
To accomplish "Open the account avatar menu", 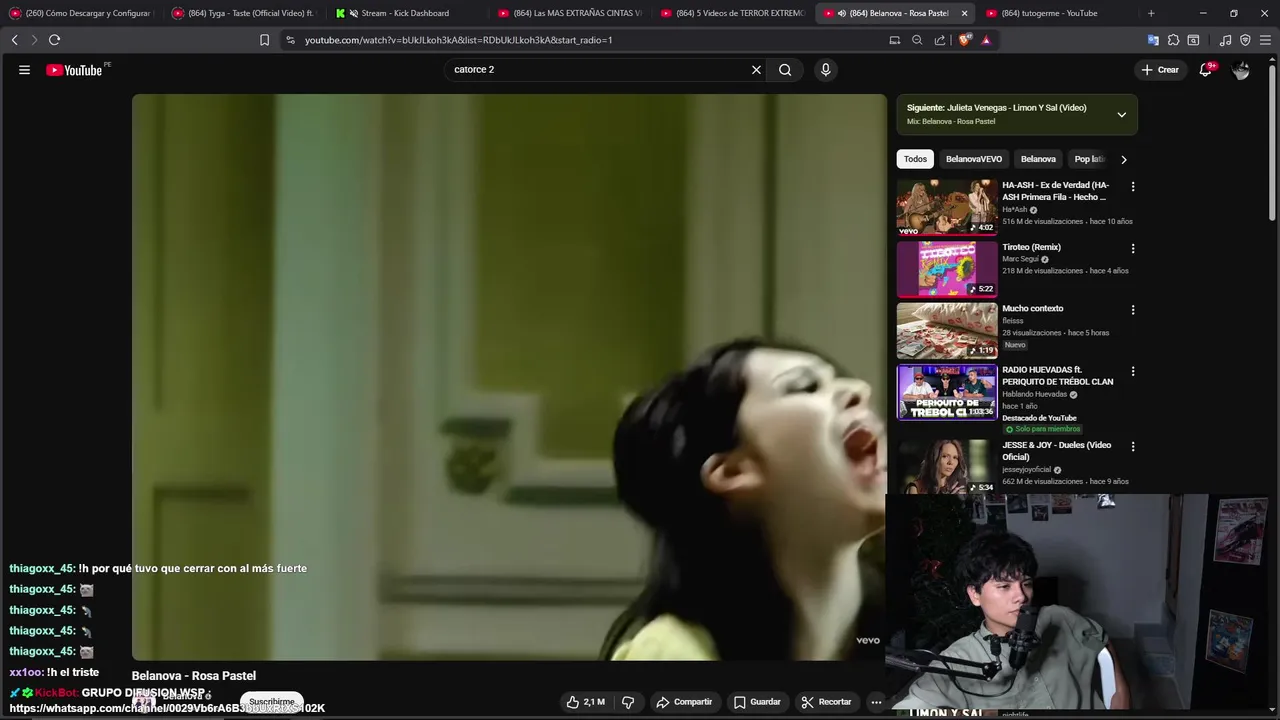I will [x=1240, y=70].
